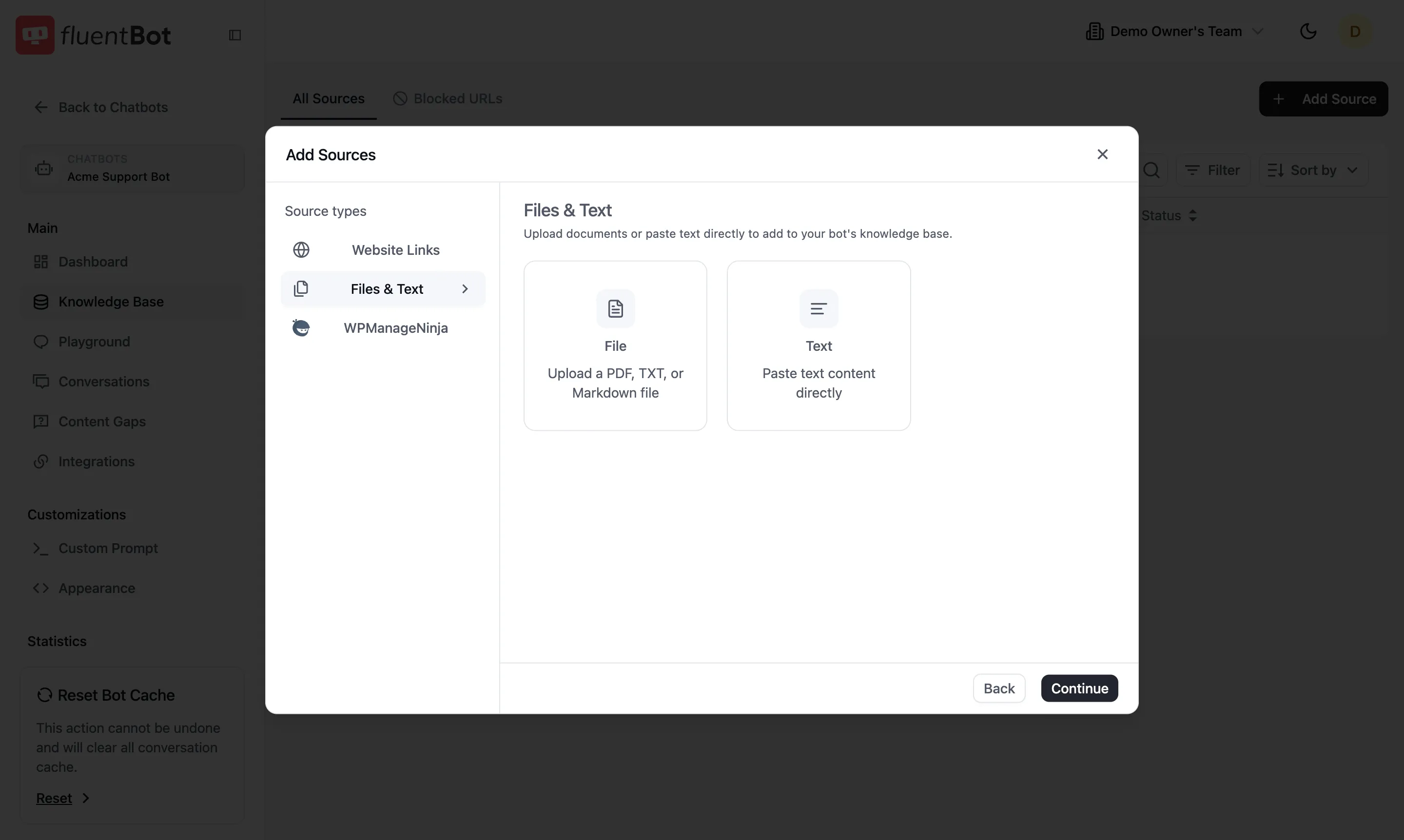Click the team building icon
The width and height of the screenshot is (1404, 840).
point(1094,31)
